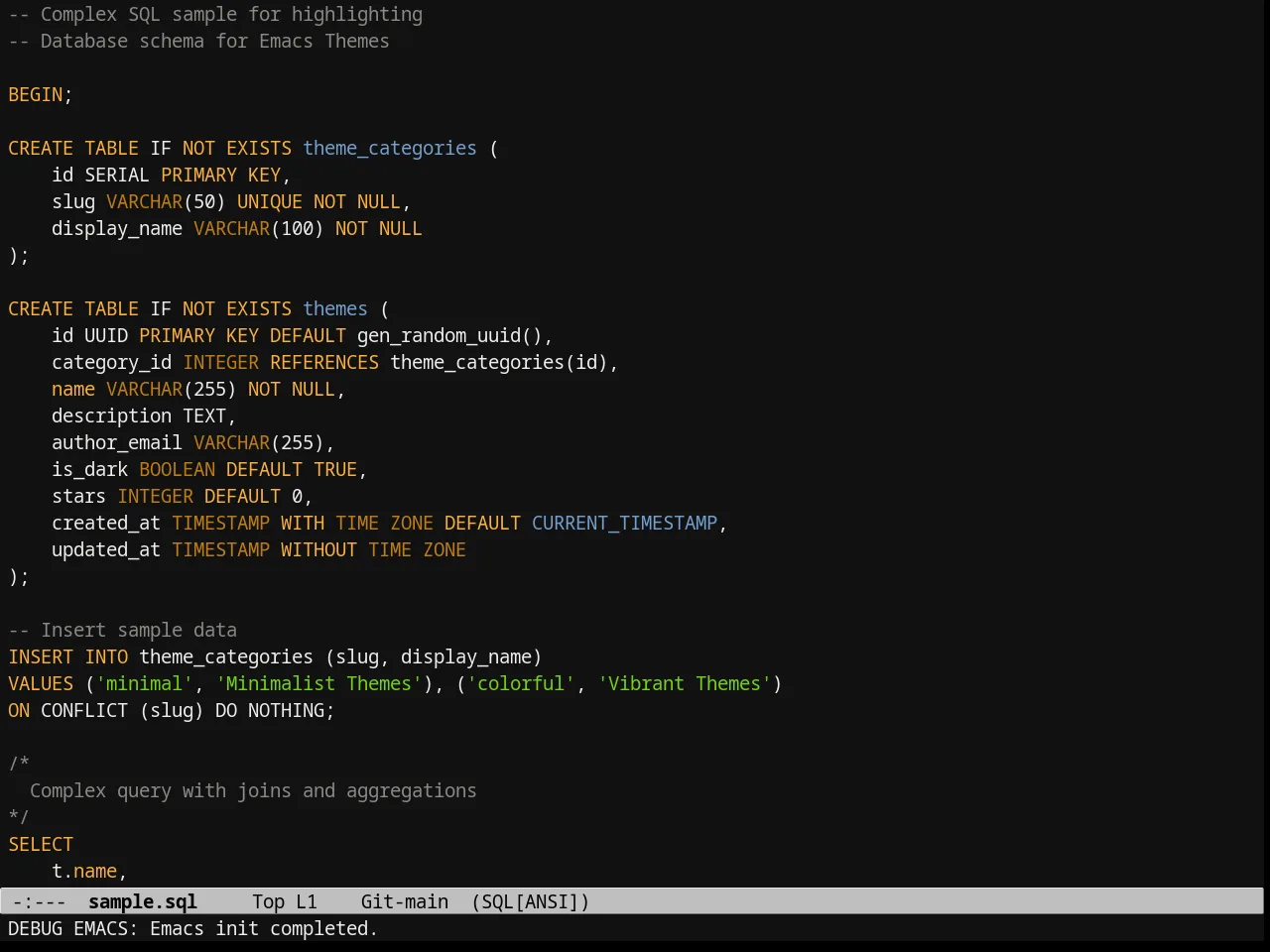Click the -:--- buffer status flags

(x=39, y=901)
